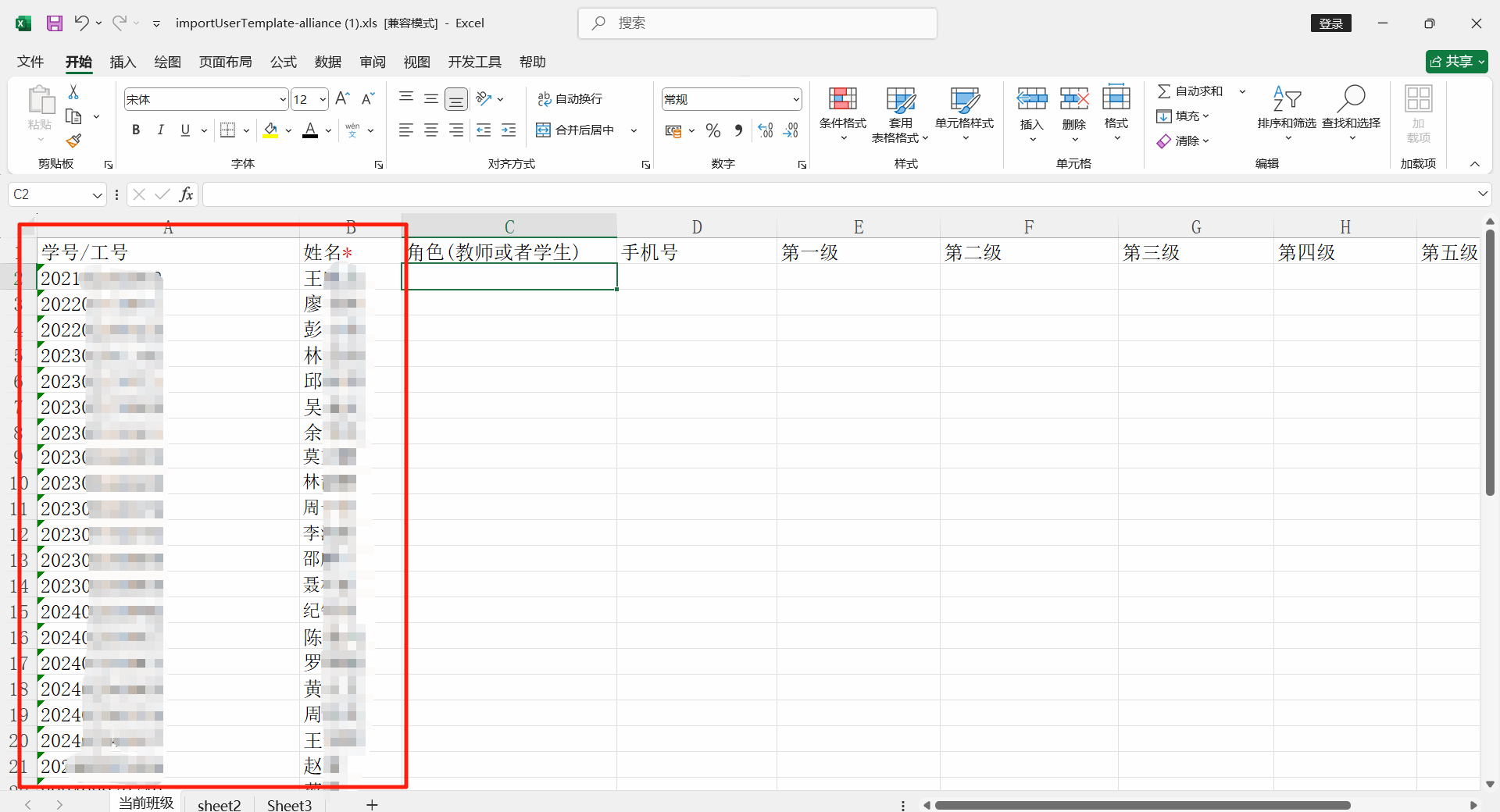Open the Insert (插入) ribbon tab

click(x=123, y=62)
